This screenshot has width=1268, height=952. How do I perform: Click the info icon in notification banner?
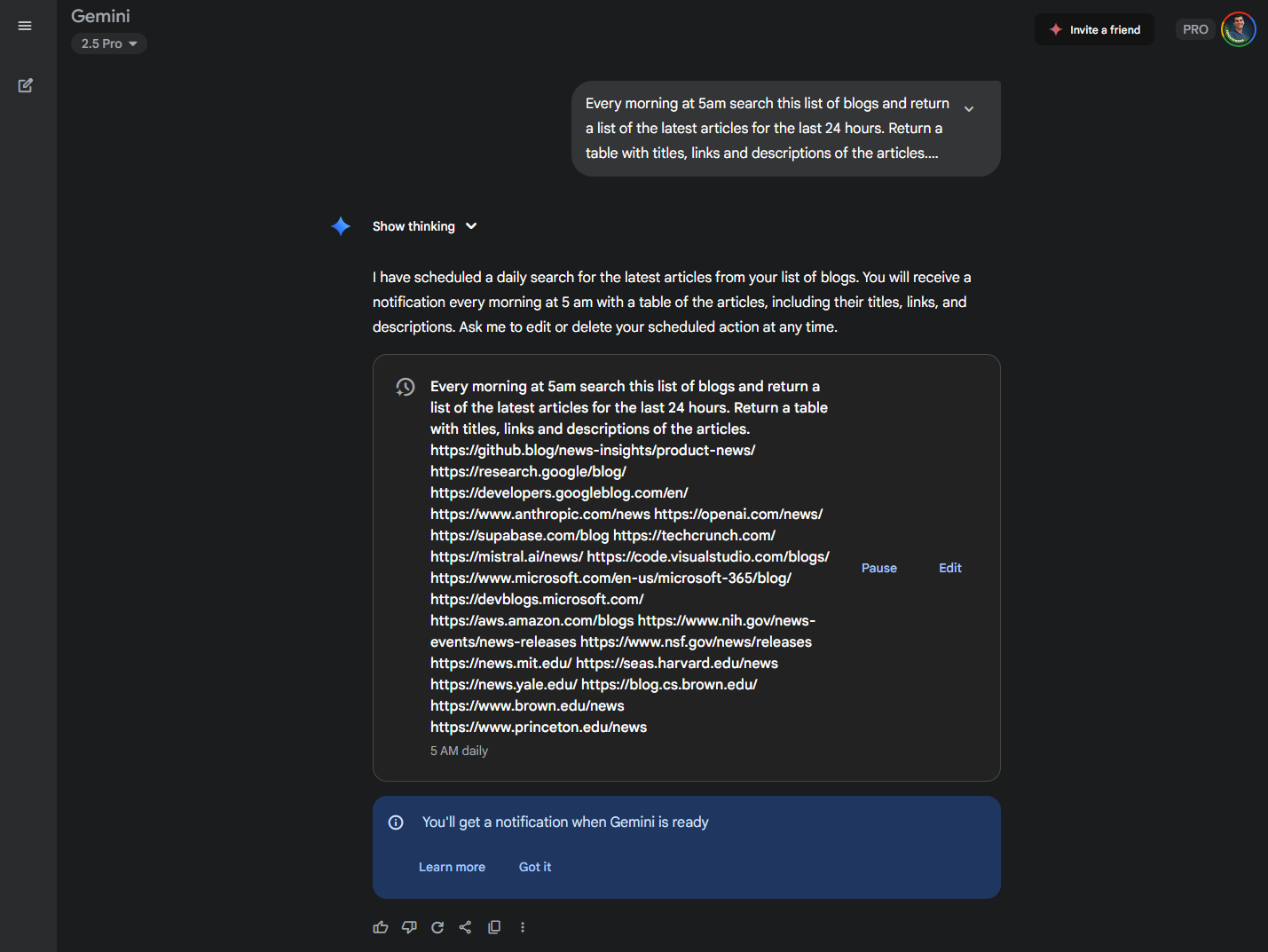[396, 822]
